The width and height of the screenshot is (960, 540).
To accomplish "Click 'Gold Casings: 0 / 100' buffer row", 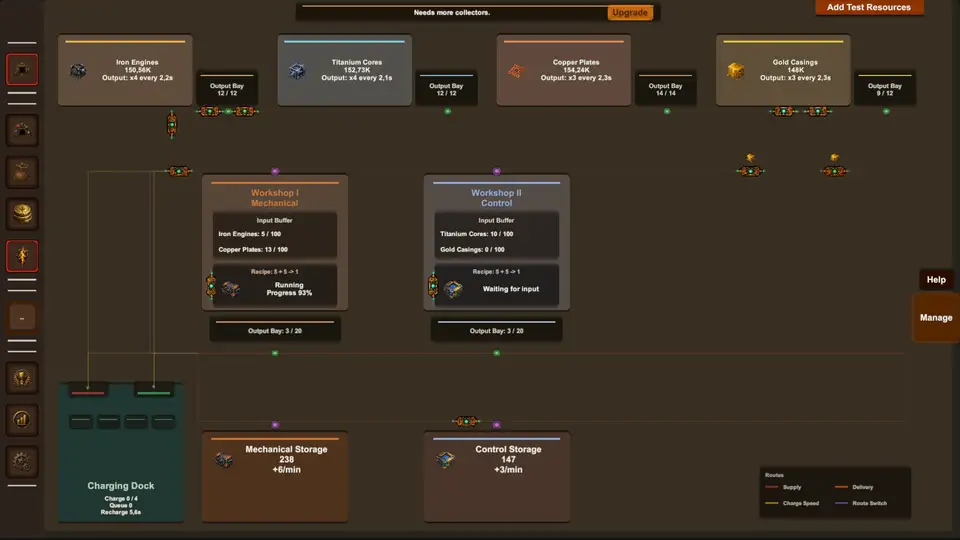I will pyautogui.click(x=472, y=250).
